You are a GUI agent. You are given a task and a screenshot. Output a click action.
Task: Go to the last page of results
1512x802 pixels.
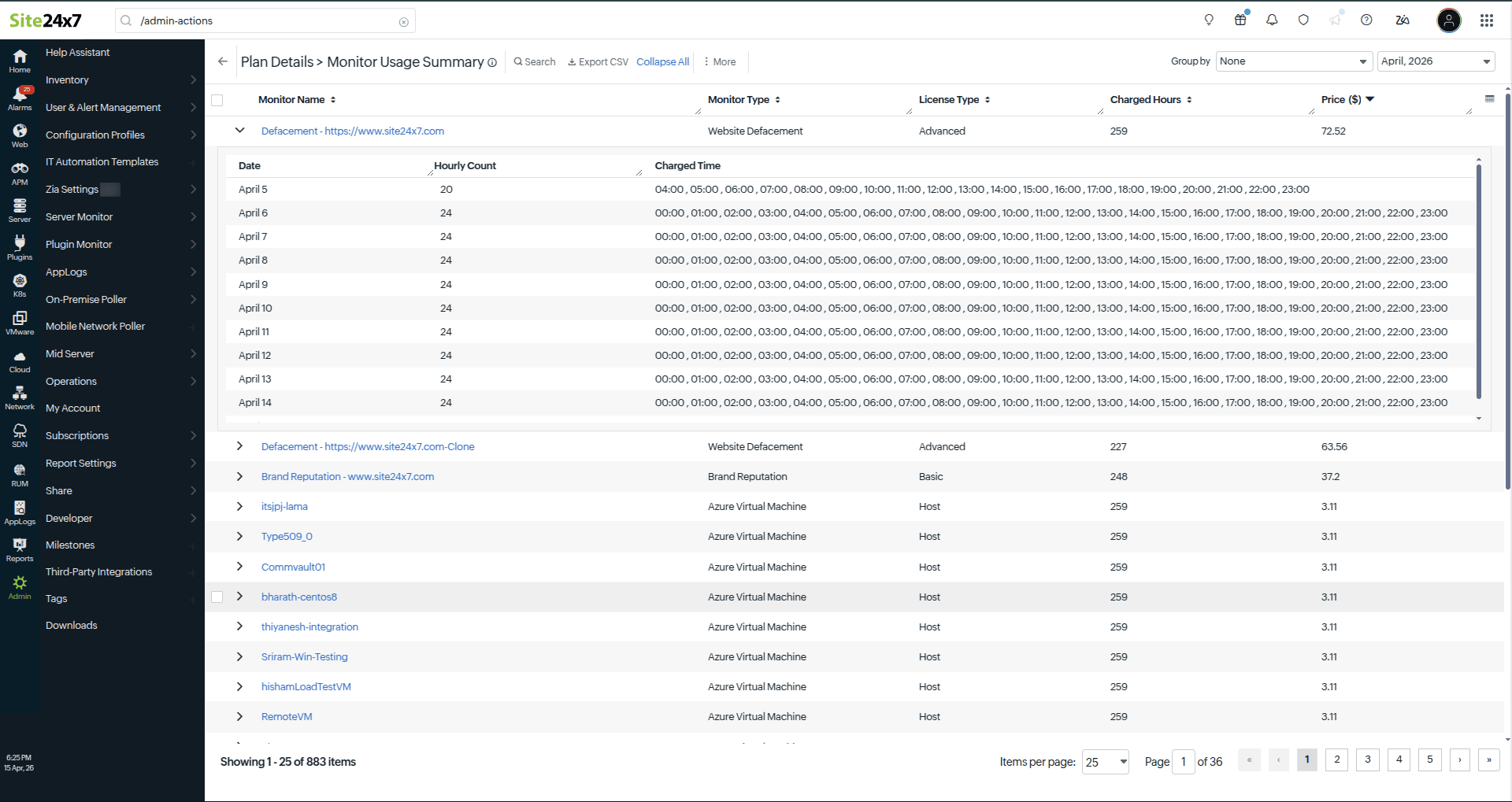click(x=1488, y=759)
